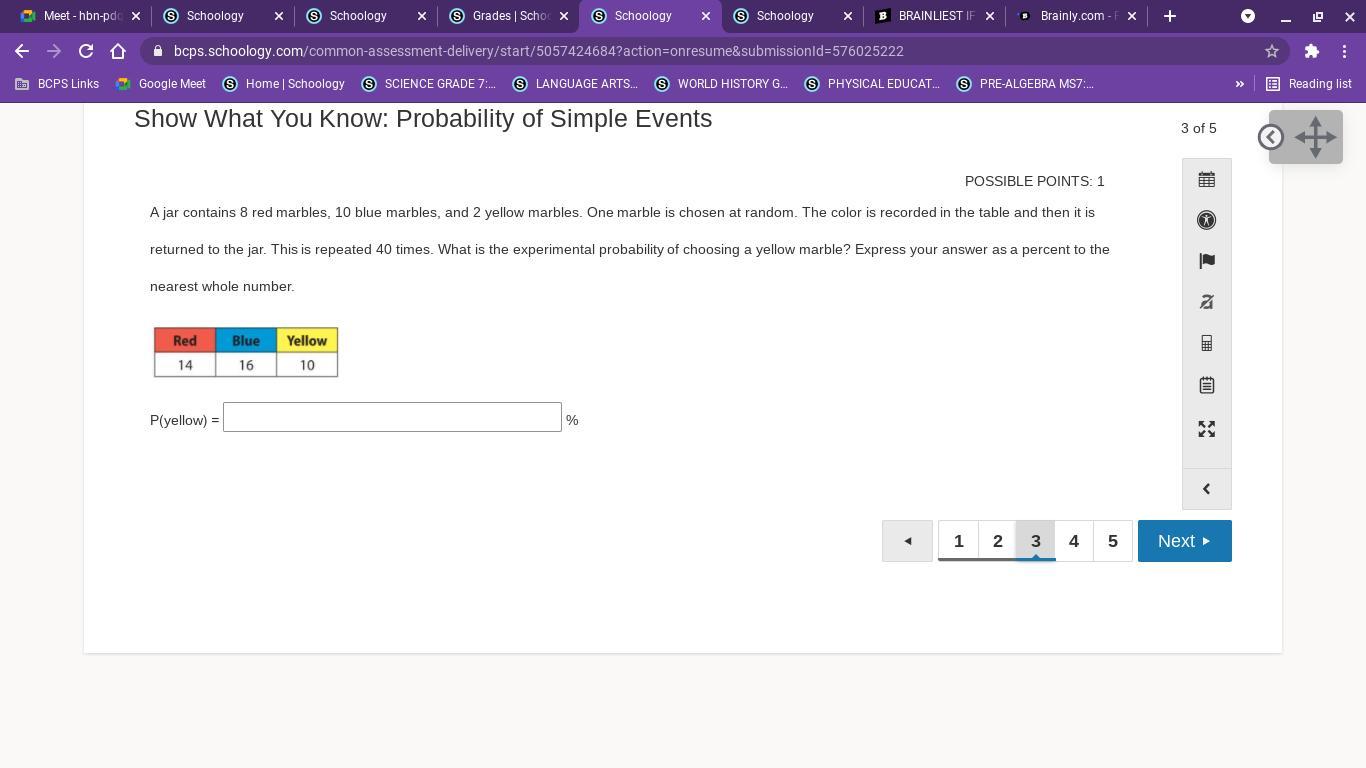Open the Home | Schoology bookmark
This screenshot has width=1366, height=768.
(283, 84)
